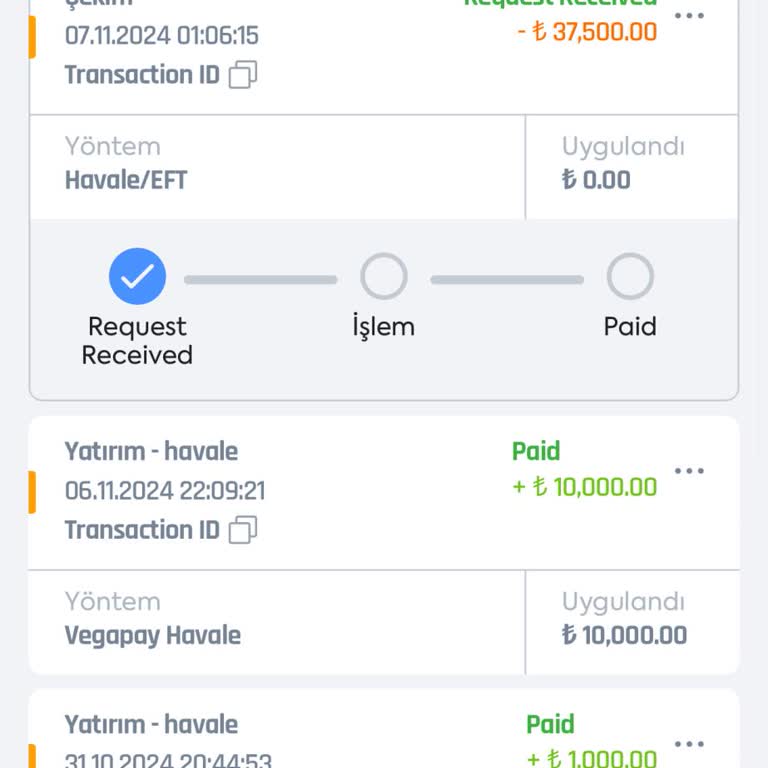Select the checked Request Received step circle
Image resolution: width=768 pixels, height=768 pixels.
click(x=137, y=276)
